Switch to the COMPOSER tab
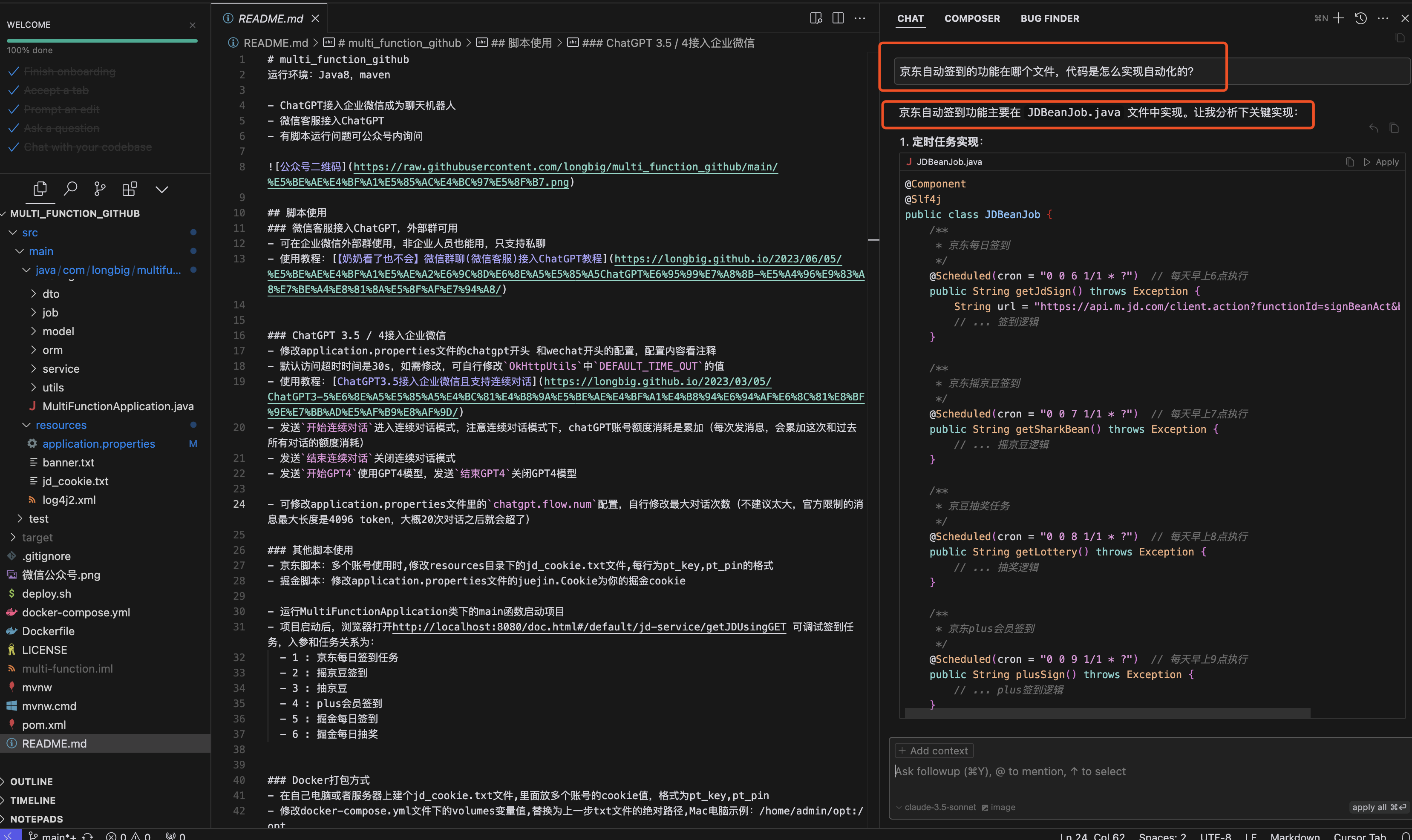Viewport: 1412px width, 840px height. point(971,18)
